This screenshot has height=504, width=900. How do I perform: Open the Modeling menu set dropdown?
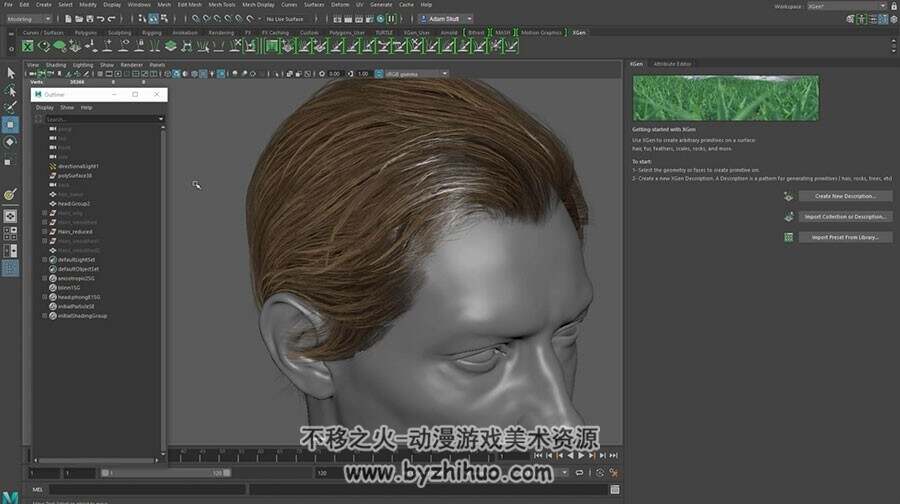[x=29, y=19]
